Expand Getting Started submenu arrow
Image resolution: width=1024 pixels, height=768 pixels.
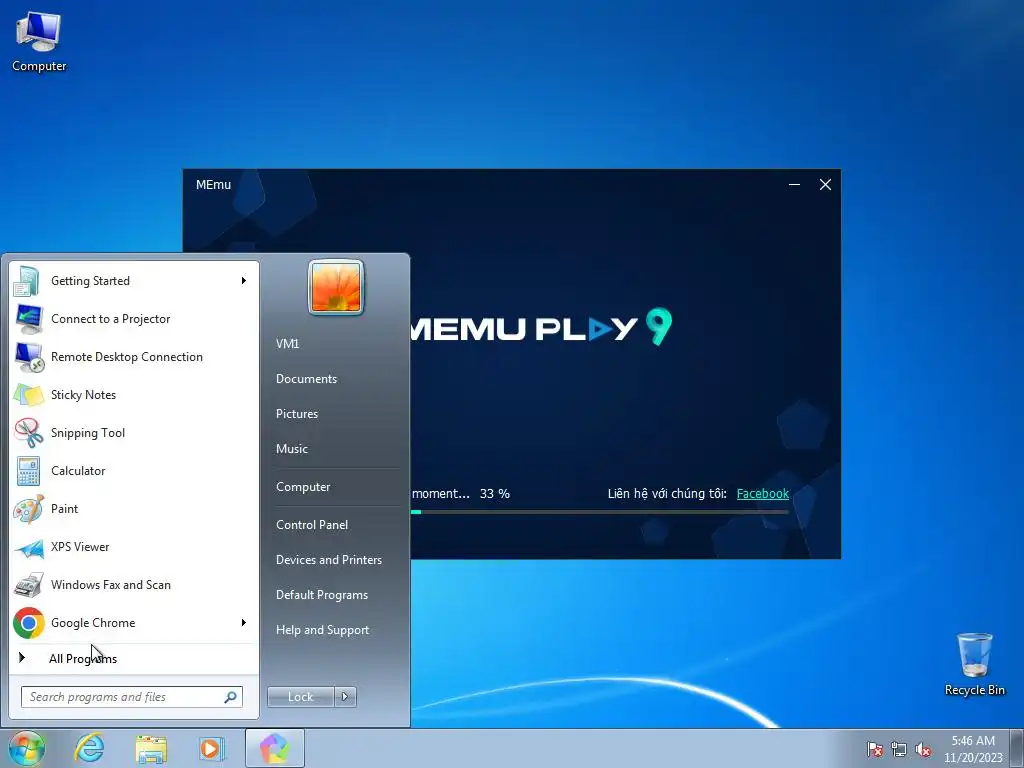244,281
